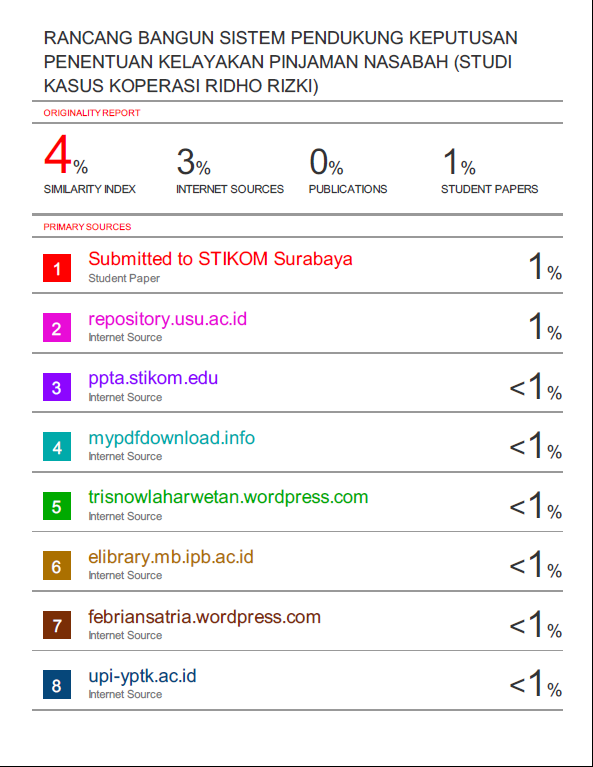Click the magenta source number 2 badge

pyautogui.click(x=57, y=328)
